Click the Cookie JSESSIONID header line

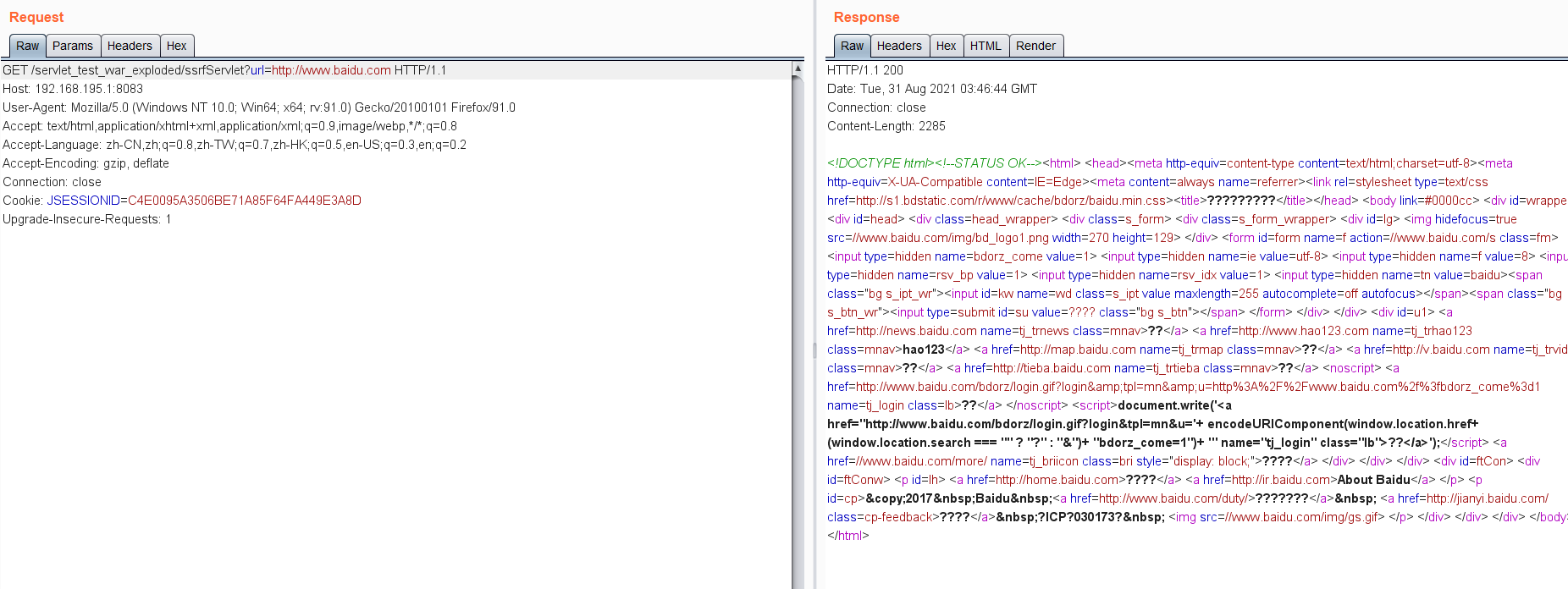click(x=182, y=201)
